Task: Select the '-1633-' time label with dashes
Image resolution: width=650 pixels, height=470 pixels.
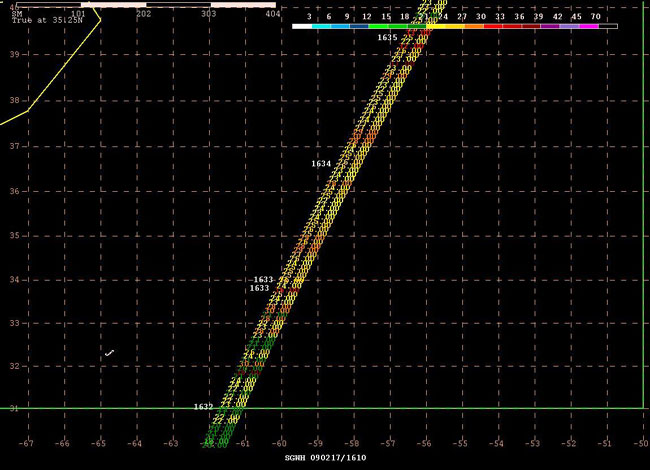Action: pos(263,280)
